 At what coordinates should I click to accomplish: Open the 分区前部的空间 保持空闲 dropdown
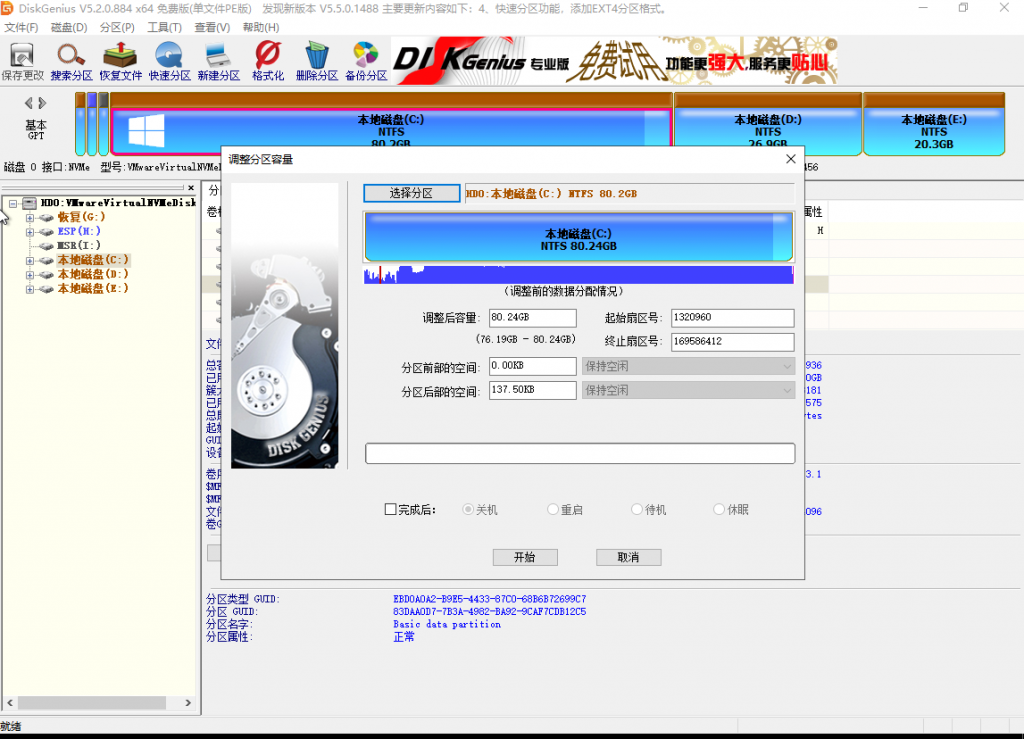pos(688,366)
